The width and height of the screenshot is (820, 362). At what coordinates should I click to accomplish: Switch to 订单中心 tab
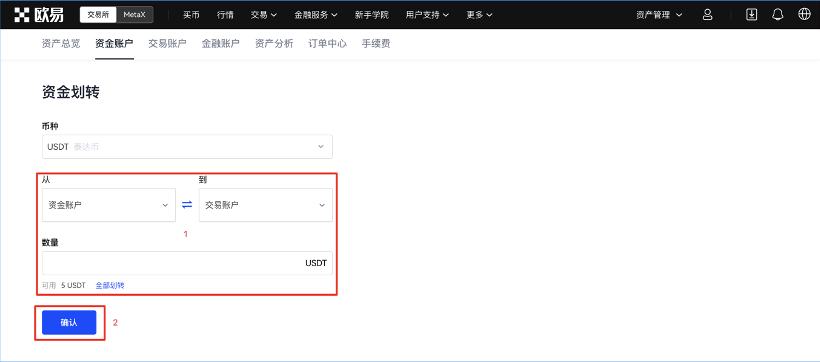[327, 44]
